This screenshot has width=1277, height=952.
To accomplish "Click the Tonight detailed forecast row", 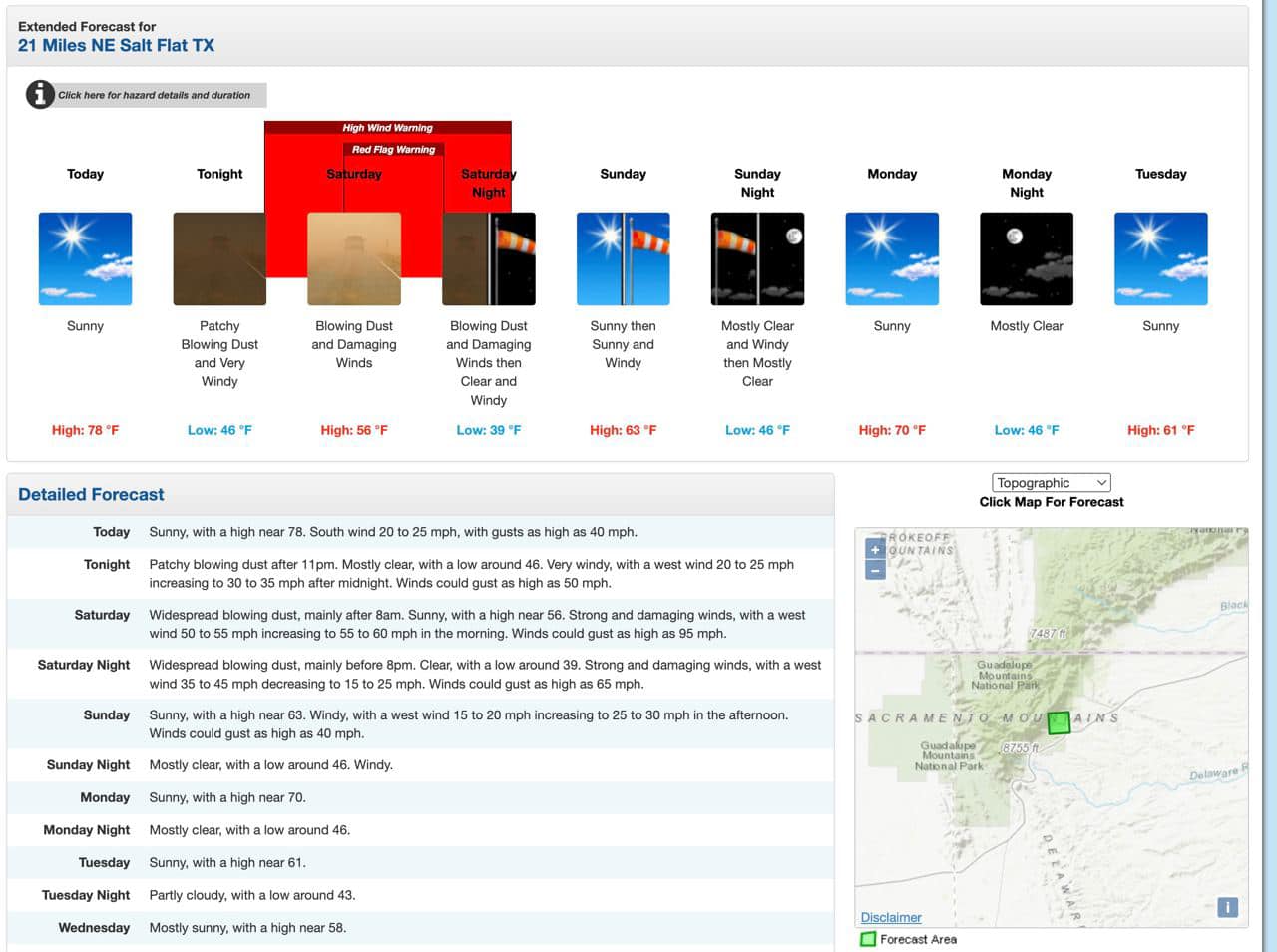I will coord(420,574).
